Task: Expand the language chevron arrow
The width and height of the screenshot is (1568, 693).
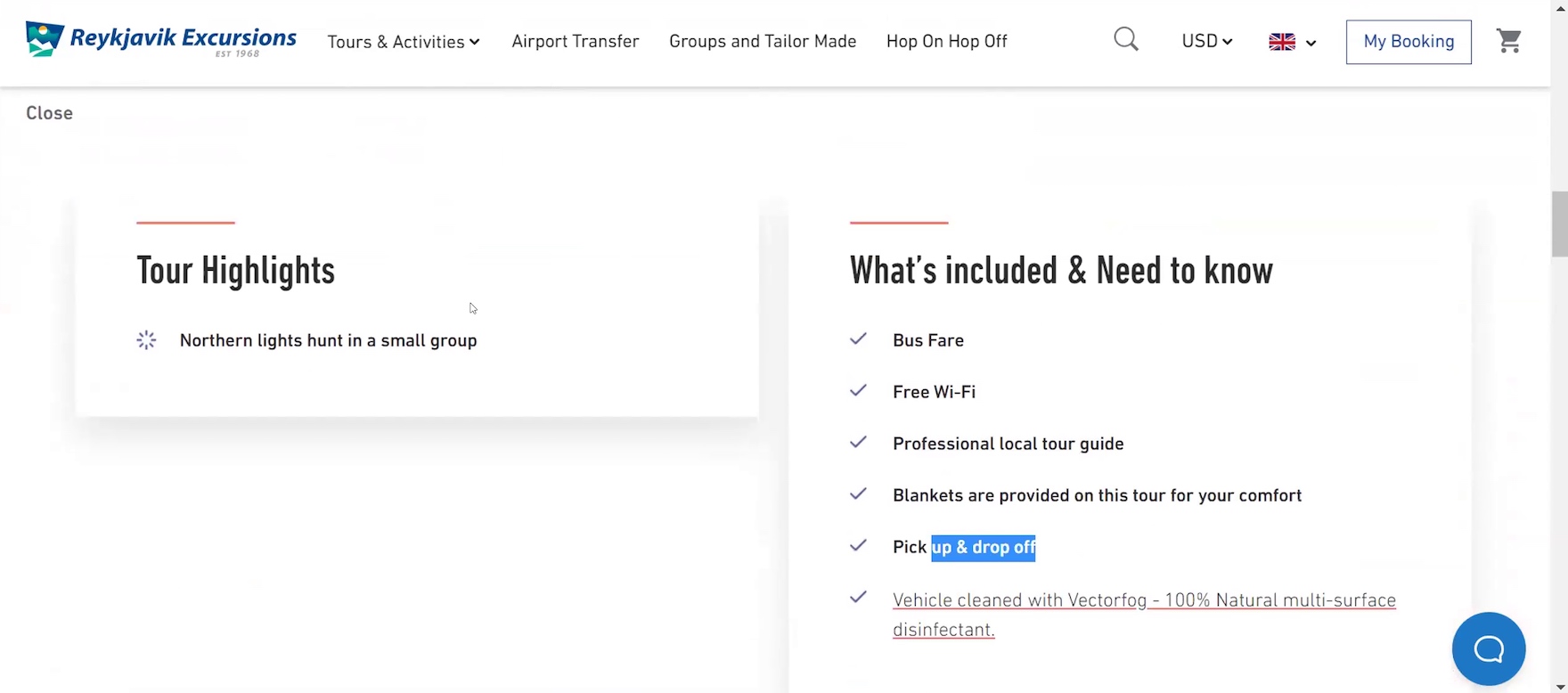Action: [x=1311, y=43]
